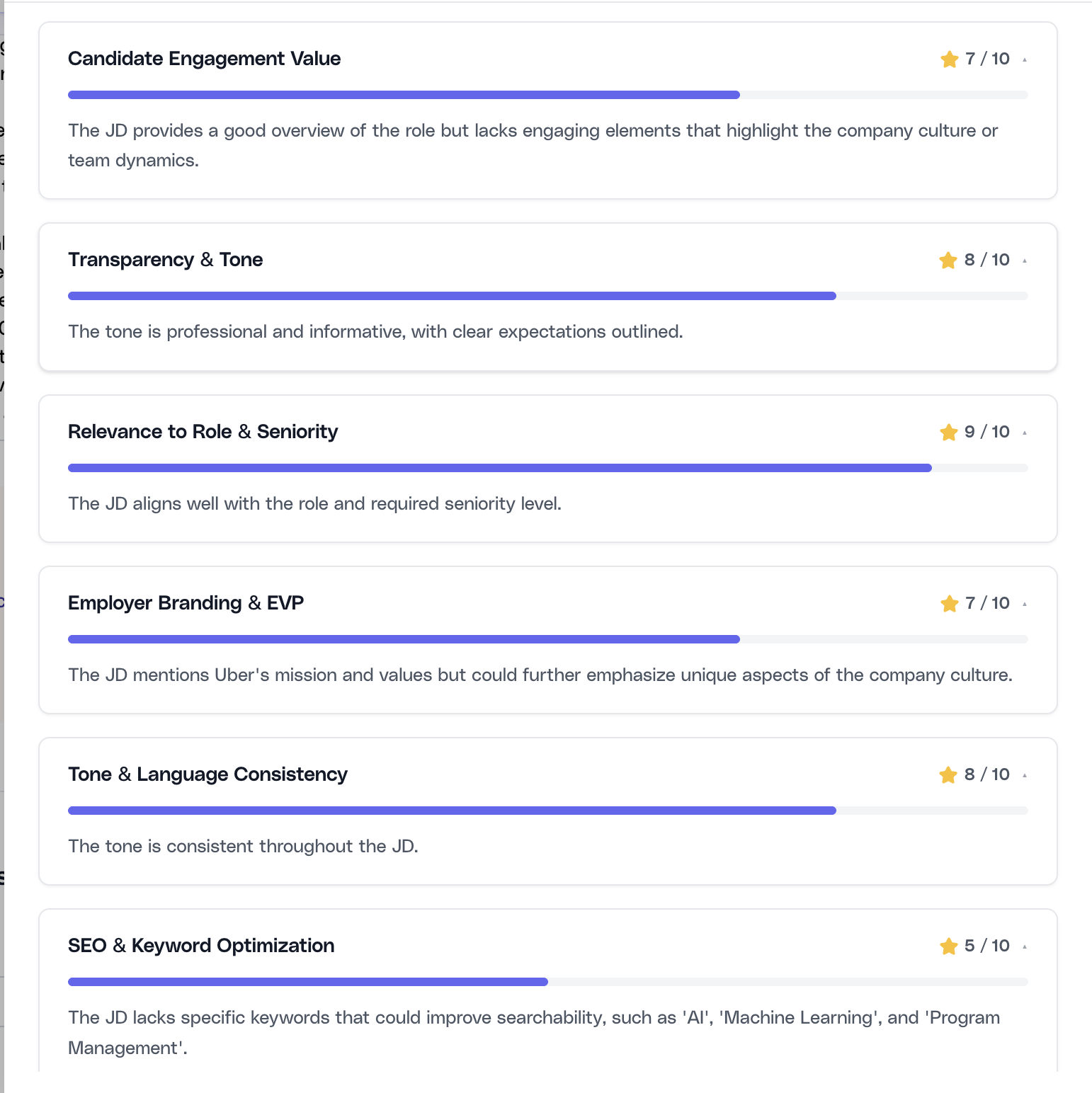
Task: Collapse the Transparency & Tone section
Action: 1025,260
